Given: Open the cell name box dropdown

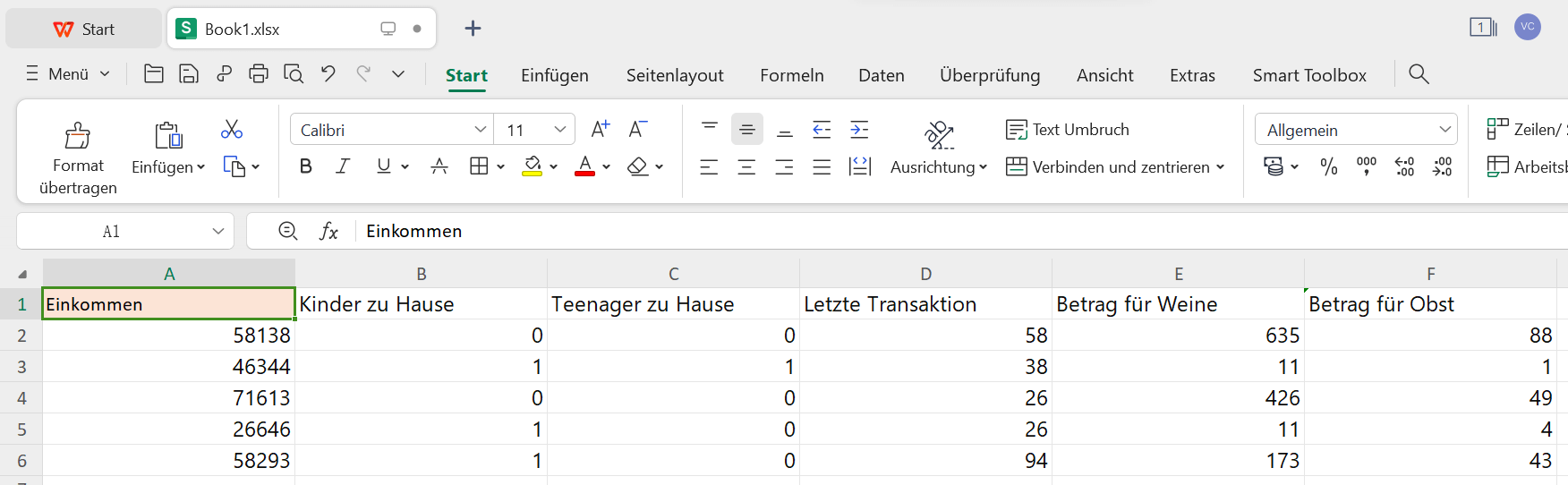Looking at the screenshot, I should pos(218,232).
